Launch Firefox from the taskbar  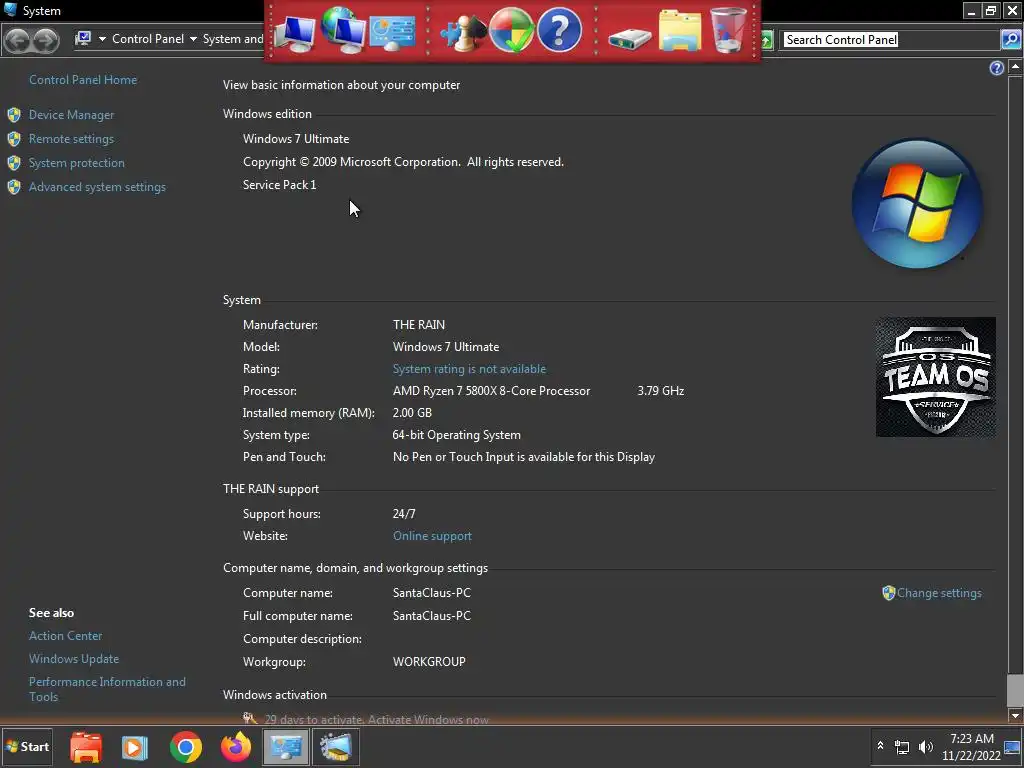pyautogui.click(x=236, y=747)
